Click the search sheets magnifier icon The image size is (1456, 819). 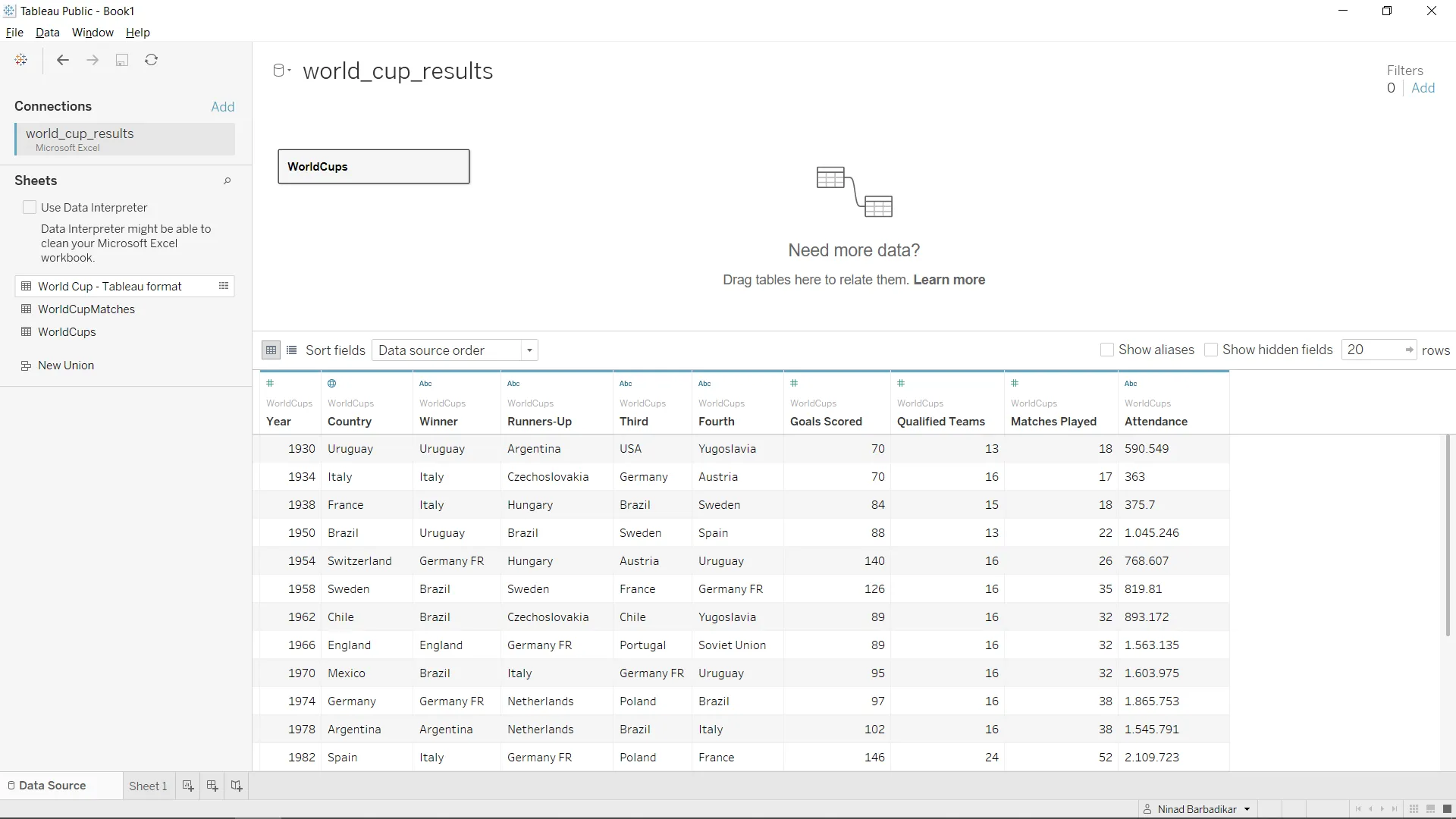pos(227,181)
